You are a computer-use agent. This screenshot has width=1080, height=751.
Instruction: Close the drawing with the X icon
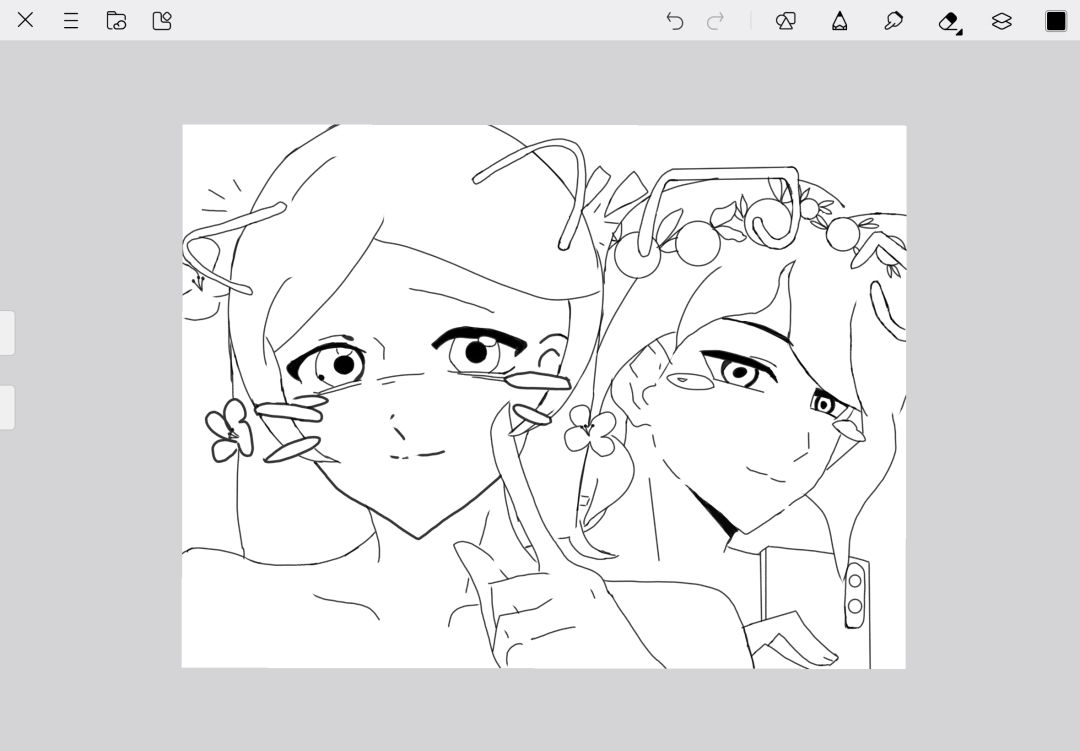[x=25, y=20]
